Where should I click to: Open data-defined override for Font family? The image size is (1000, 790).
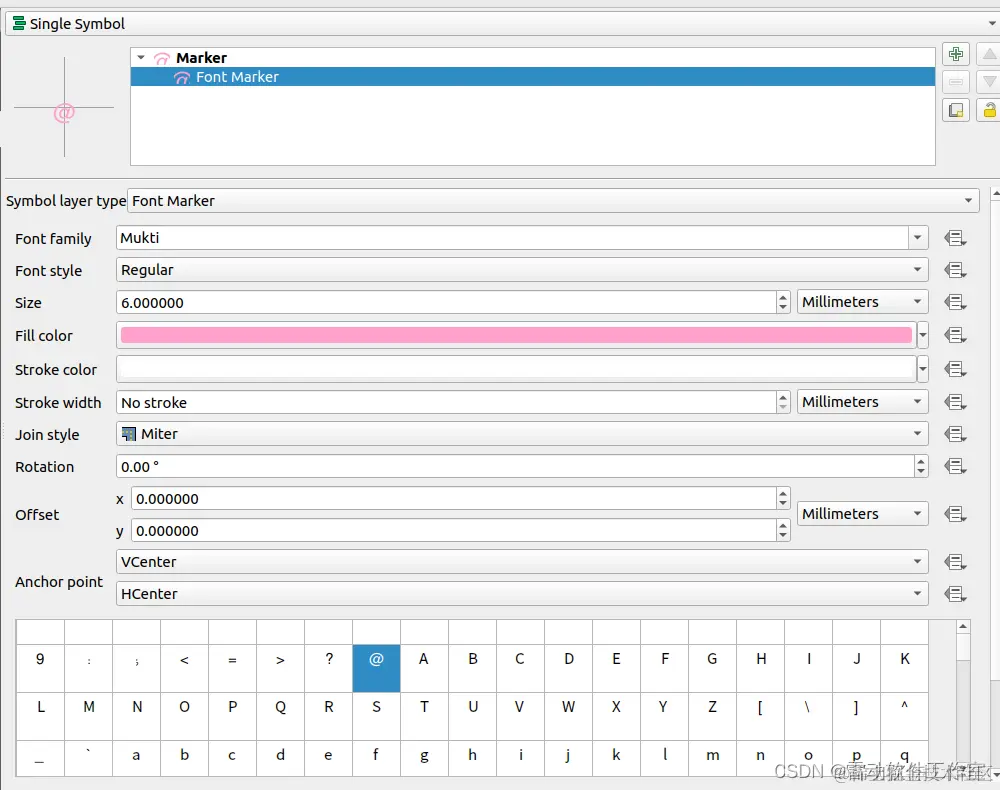955,238
